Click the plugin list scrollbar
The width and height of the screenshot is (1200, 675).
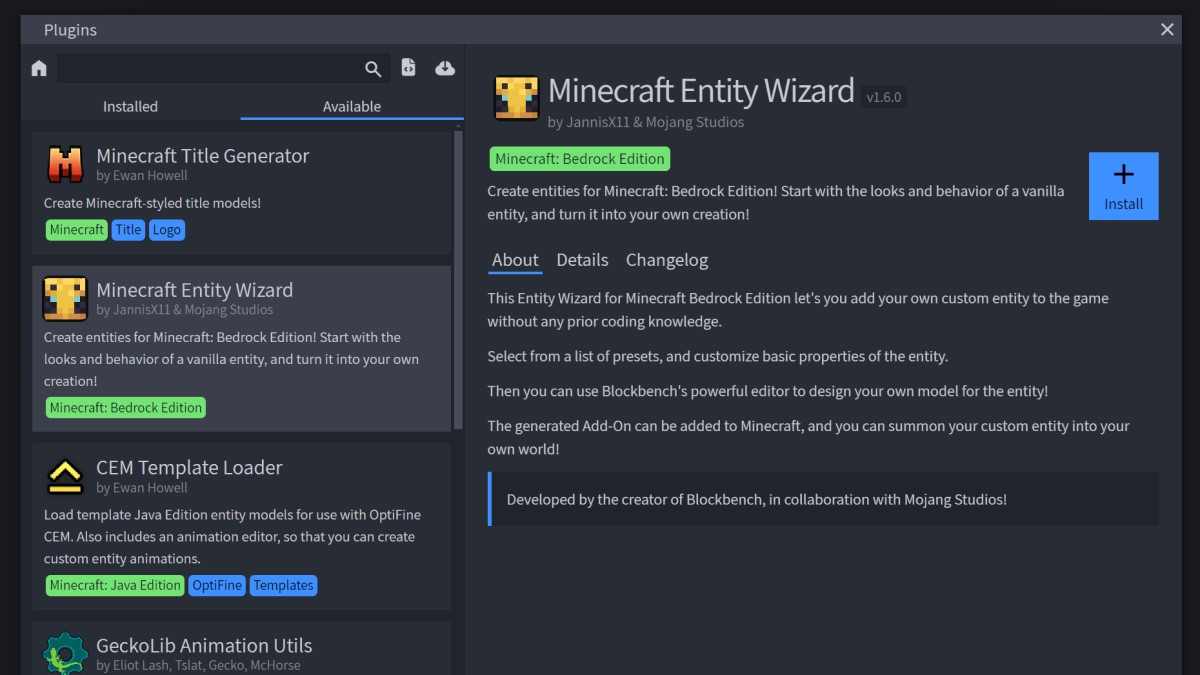(459, 279)
